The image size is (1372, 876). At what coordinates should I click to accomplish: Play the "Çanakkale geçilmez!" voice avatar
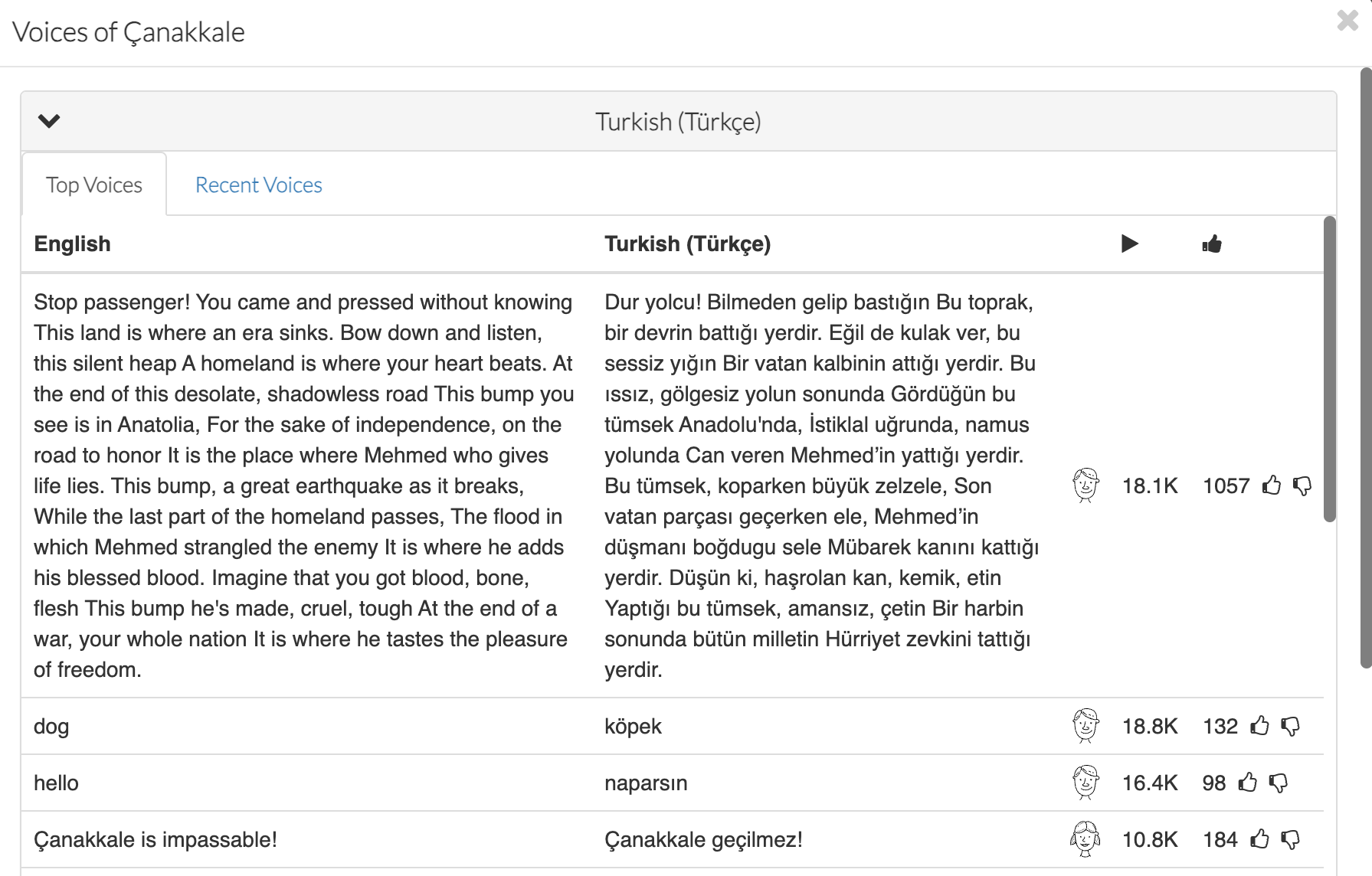pyautogui.click(x=1085, y=839)
